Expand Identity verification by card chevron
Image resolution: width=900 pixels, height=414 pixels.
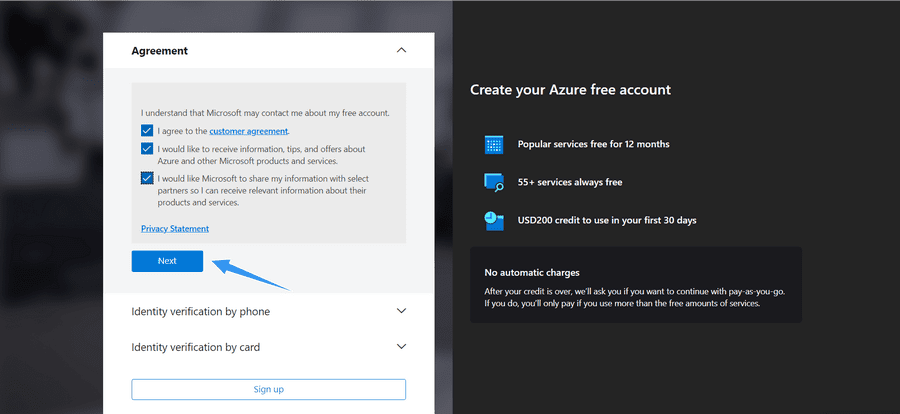point(401,346)
